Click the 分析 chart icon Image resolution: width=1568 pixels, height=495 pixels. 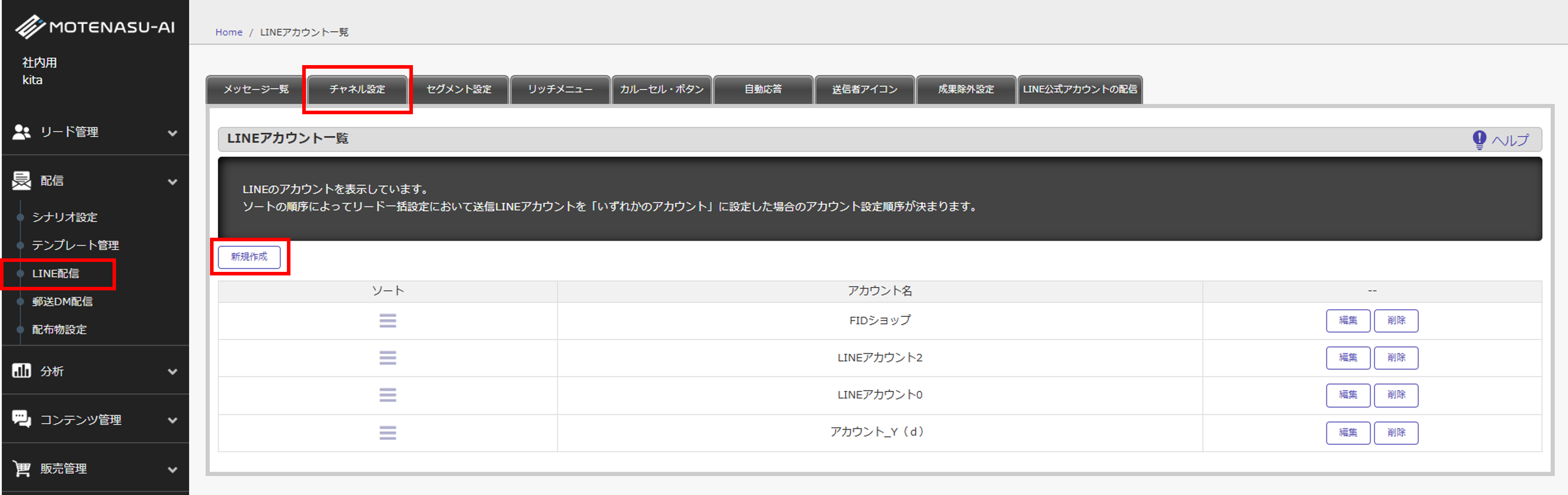[x=22, y=371]
